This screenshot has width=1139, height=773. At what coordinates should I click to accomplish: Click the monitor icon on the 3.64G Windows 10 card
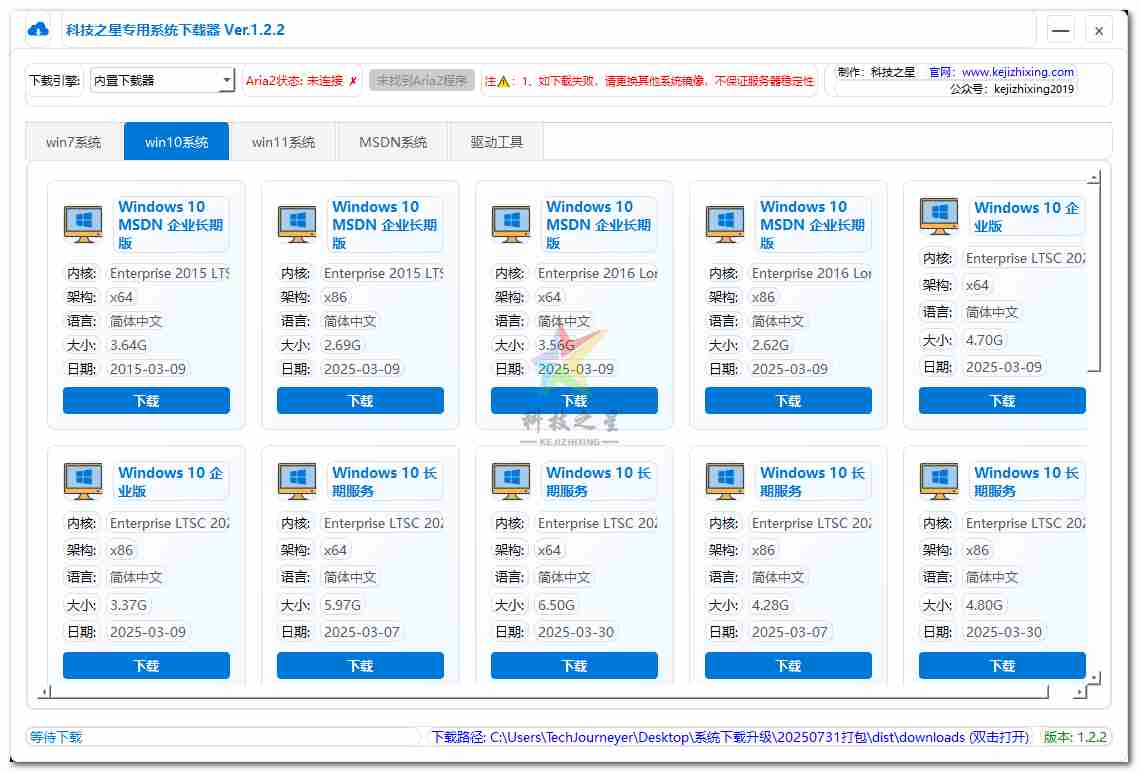pos(83,224)
